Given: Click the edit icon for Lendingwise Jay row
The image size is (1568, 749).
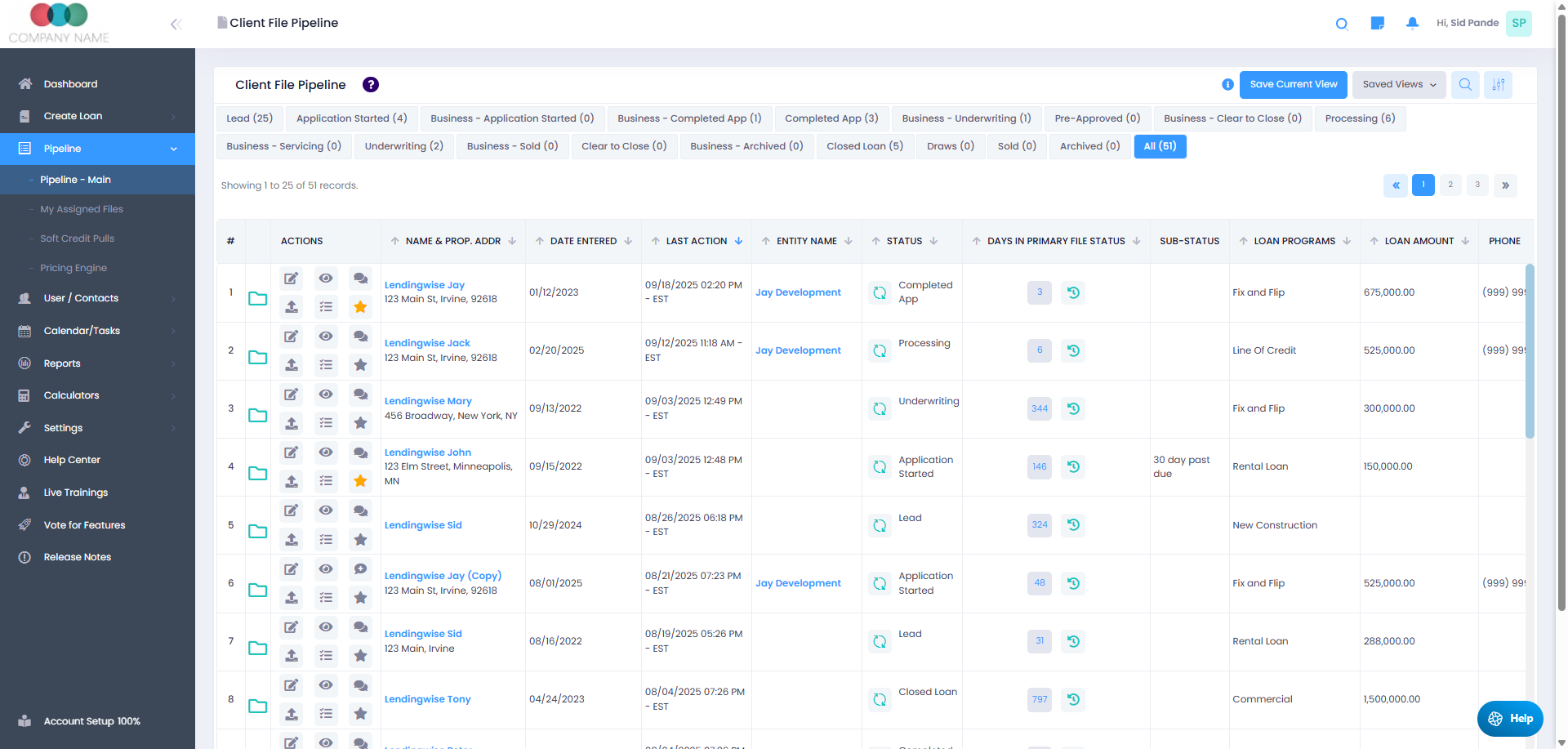Looking at the screenshot, I should click(291, 279).
